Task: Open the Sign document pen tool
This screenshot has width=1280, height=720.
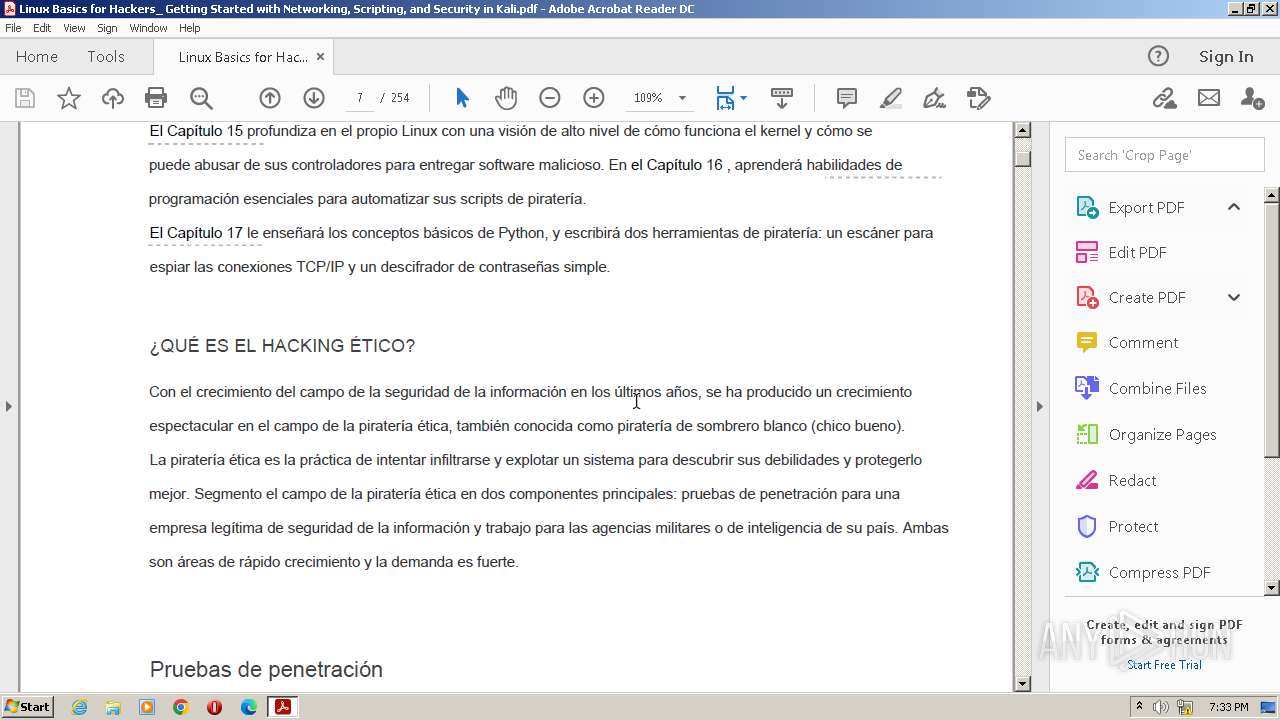Action: click(935, 98)
